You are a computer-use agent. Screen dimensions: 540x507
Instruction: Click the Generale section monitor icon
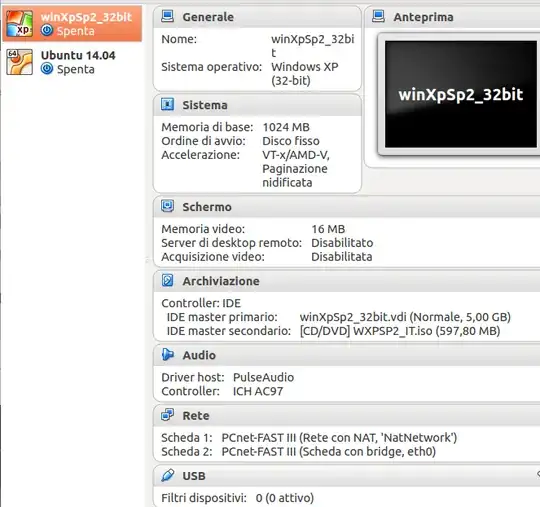[x=168, y=16]
